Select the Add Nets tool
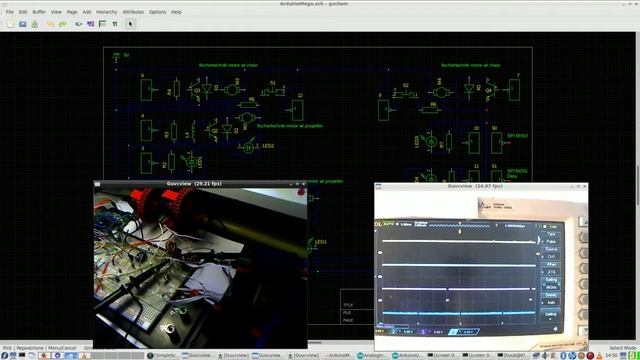Image resolution: width=640 pixels, height=360 pixels. [x=91, y=24]
